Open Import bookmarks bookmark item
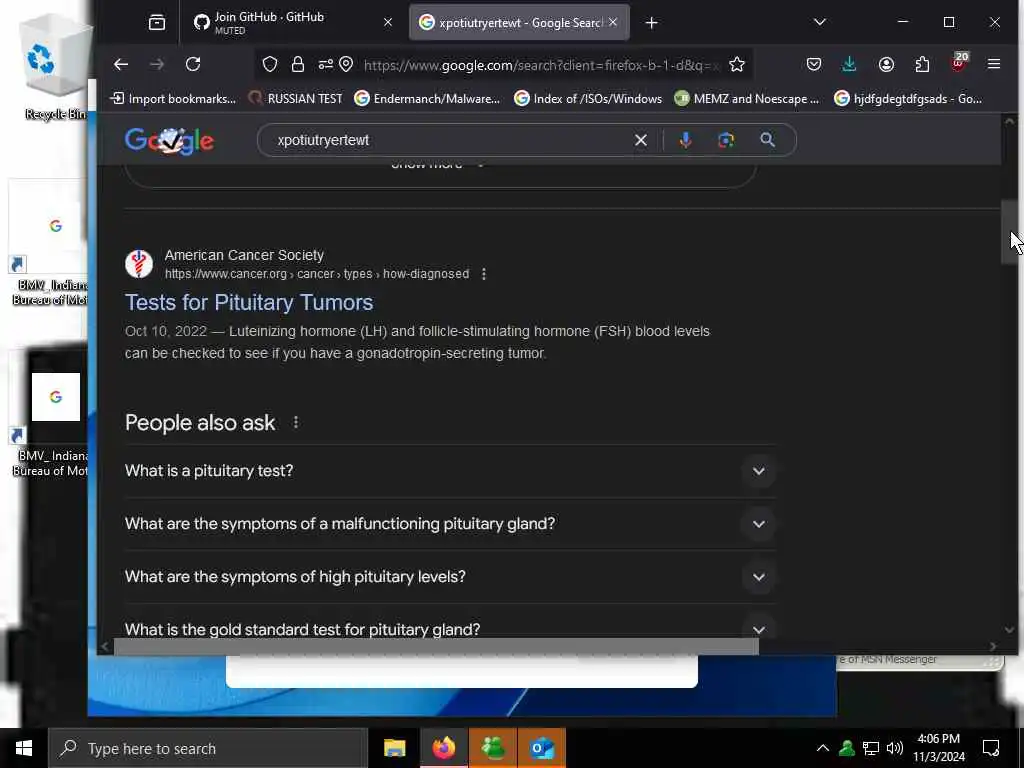1024x768 pixels. 173,99
